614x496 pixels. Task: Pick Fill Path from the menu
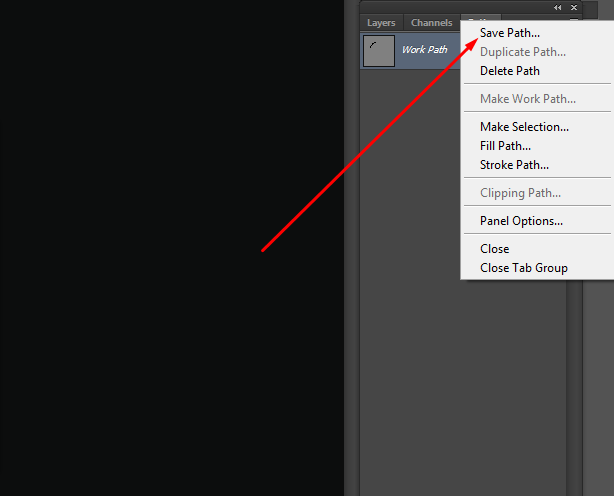[505, 146]
